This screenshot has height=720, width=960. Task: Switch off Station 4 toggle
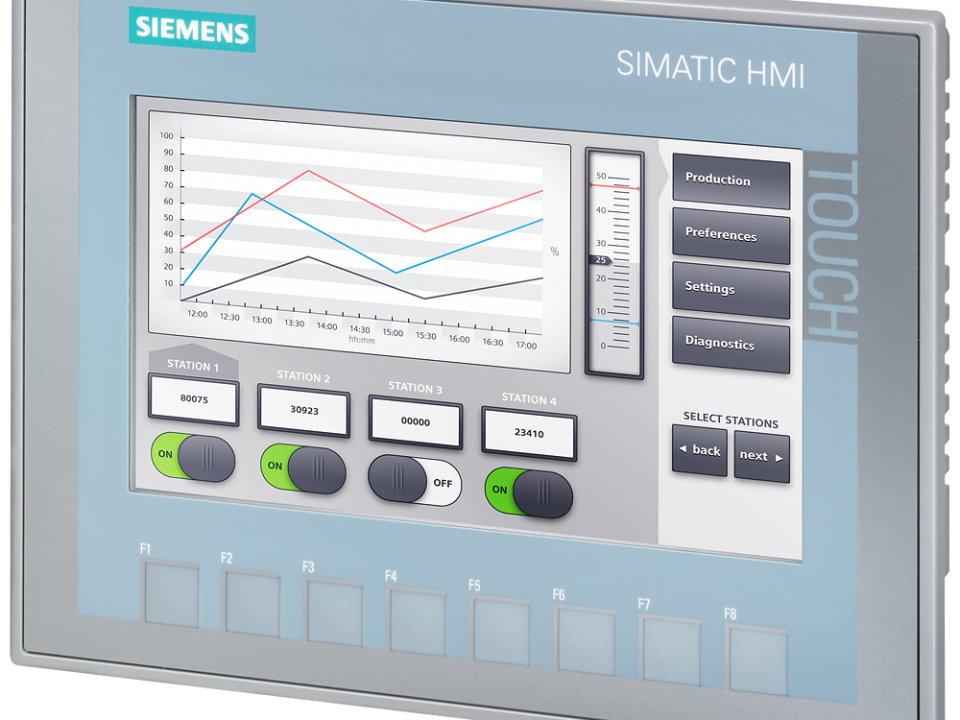(528, 493)
